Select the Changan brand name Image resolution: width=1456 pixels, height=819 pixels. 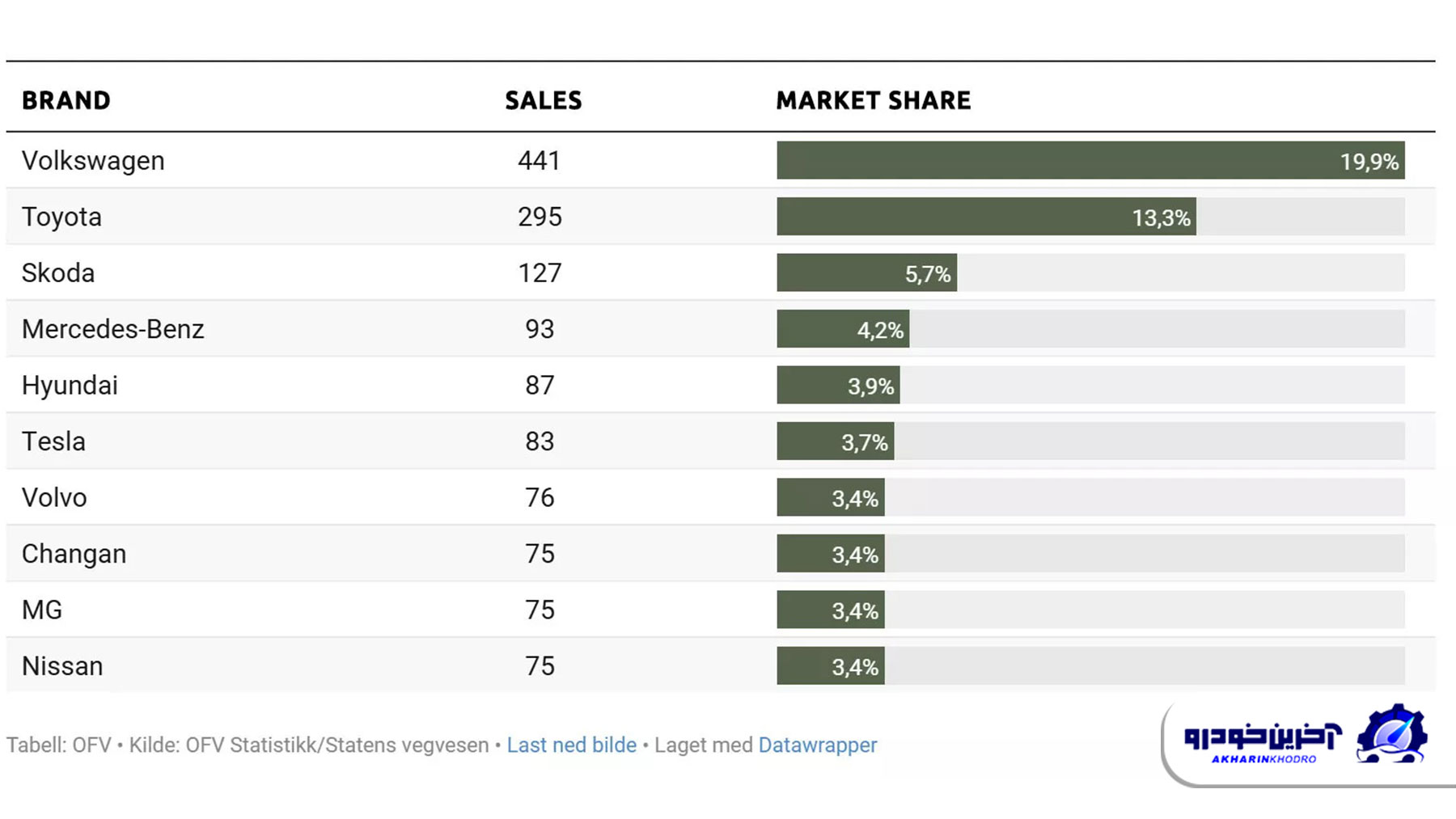click(74, 554)
